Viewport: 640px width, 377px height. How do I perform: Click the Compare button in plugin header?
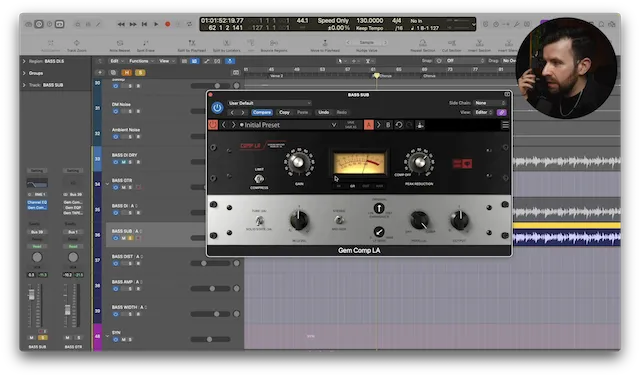(x=262, y=112)
